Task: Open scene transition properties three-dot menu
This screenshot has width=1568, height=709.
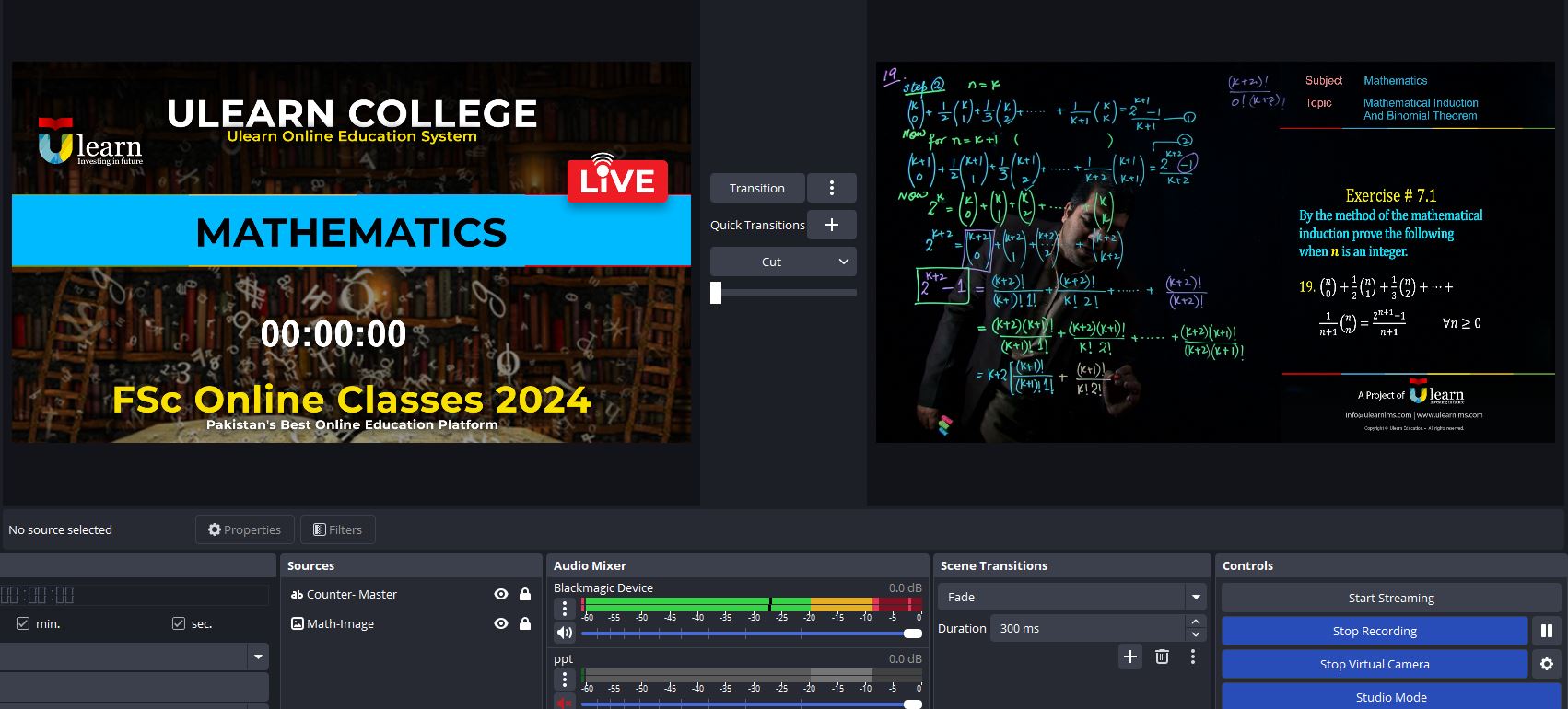Action: [1193, 657]
